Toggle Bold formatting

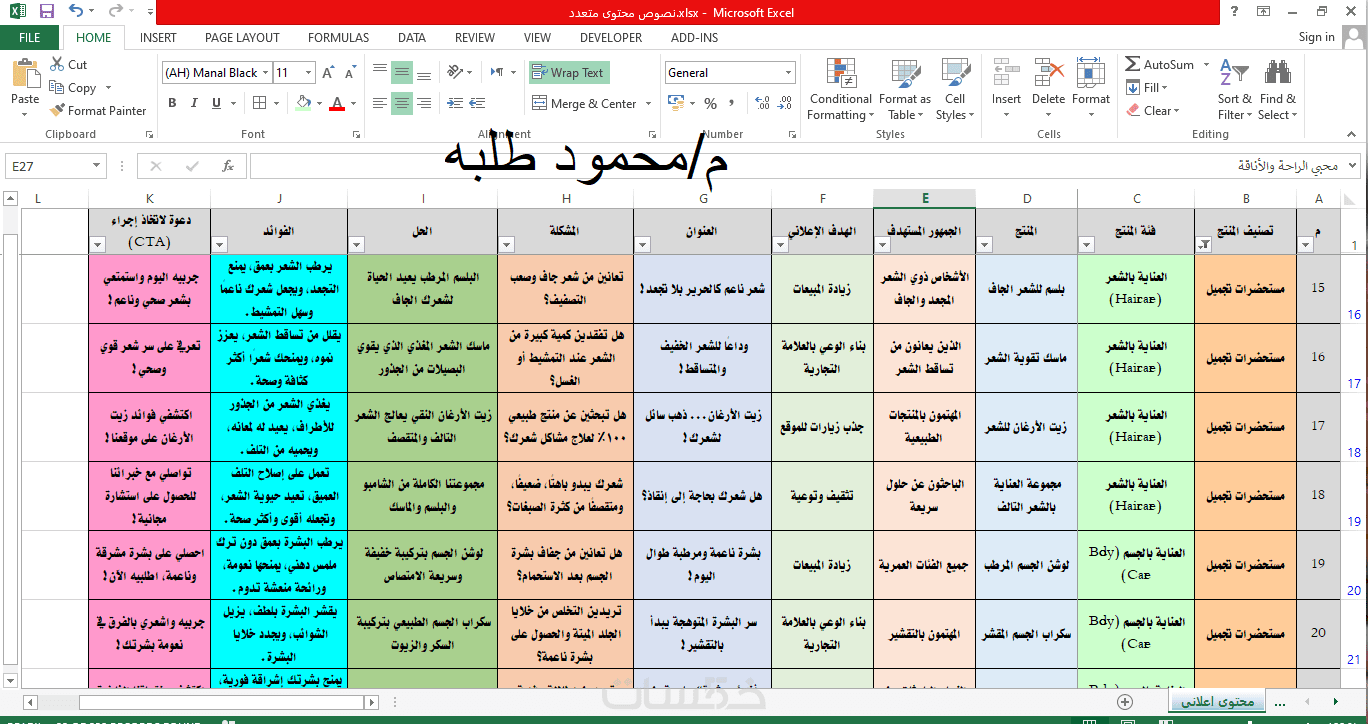pyautogui.click(x=172, y=103)
